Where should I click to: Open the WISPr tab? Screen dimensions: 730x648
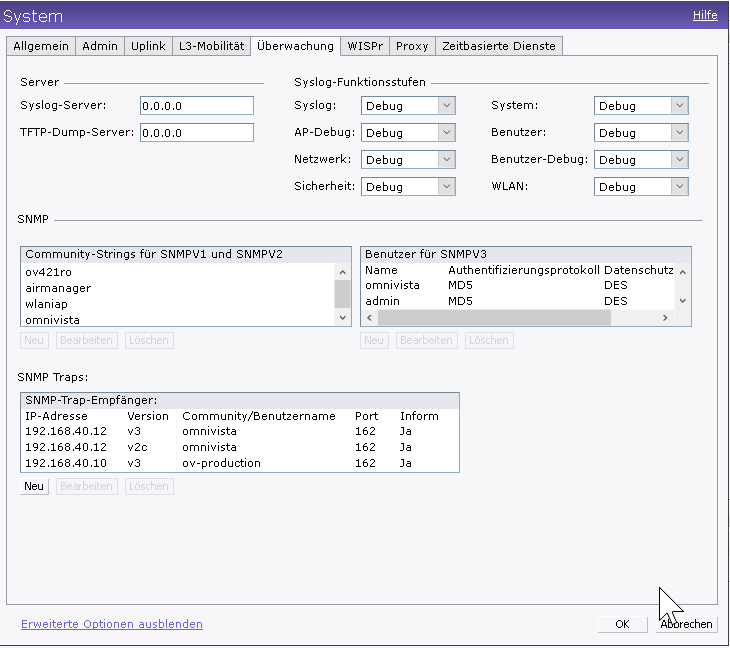(365, 46)
